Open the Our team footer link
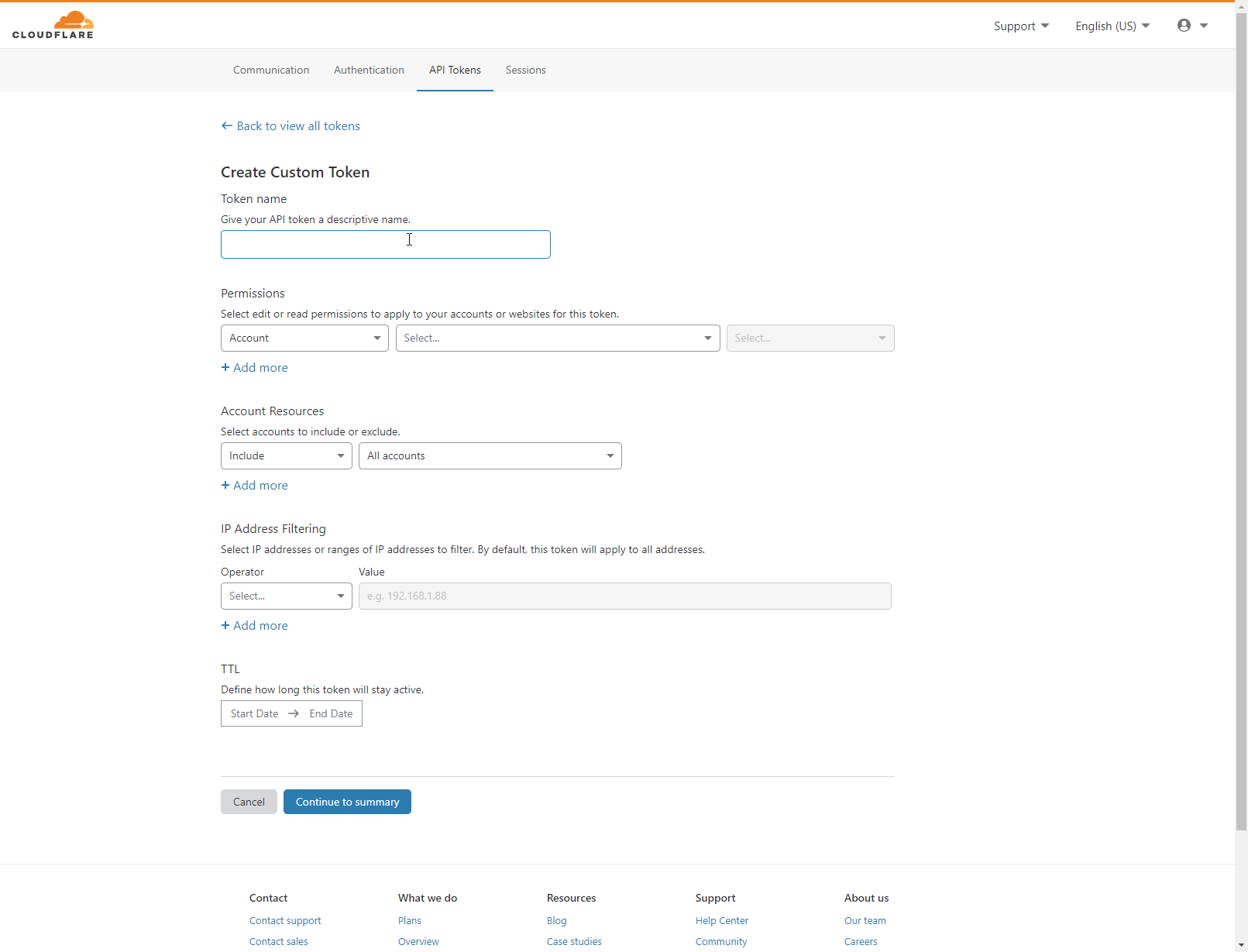Viewport: 1248px width, 952px height. pyautogui.click(x=865, y=920)
